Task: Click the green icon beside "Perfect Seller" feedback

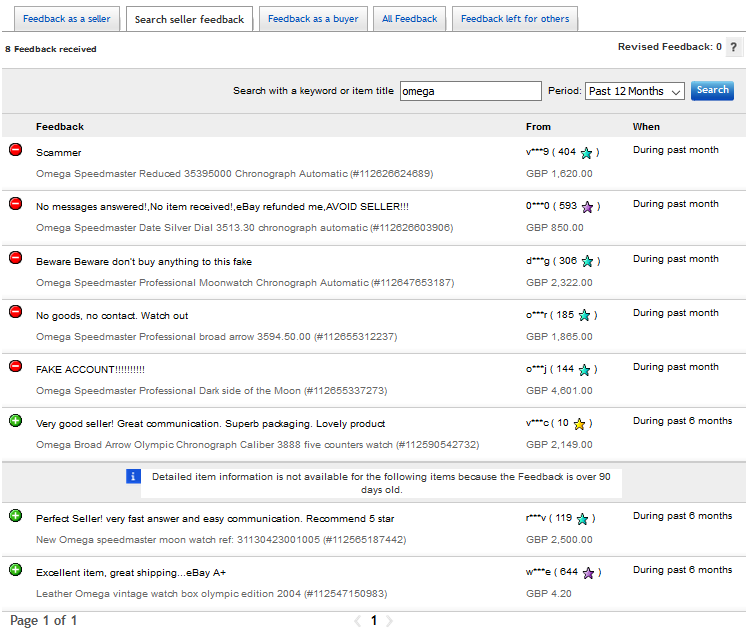Action: [16, 516]
